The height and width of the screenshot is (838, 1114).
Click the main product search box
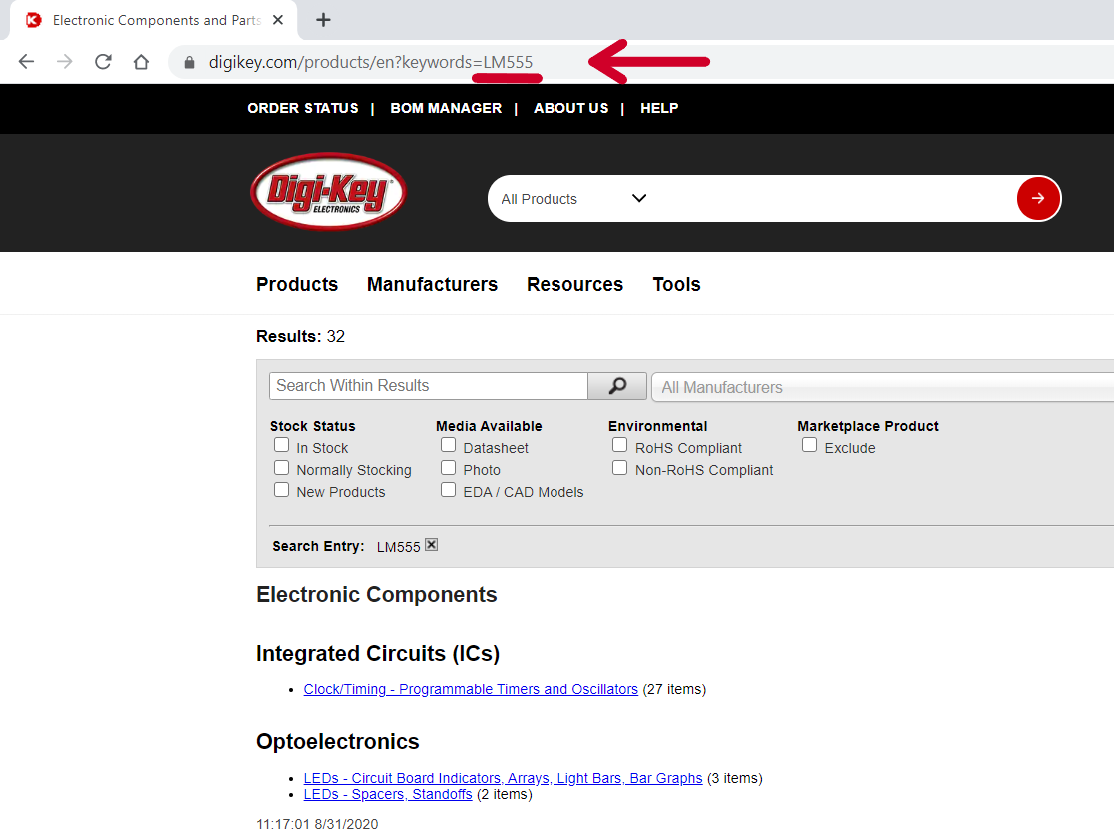coord(831,199)
